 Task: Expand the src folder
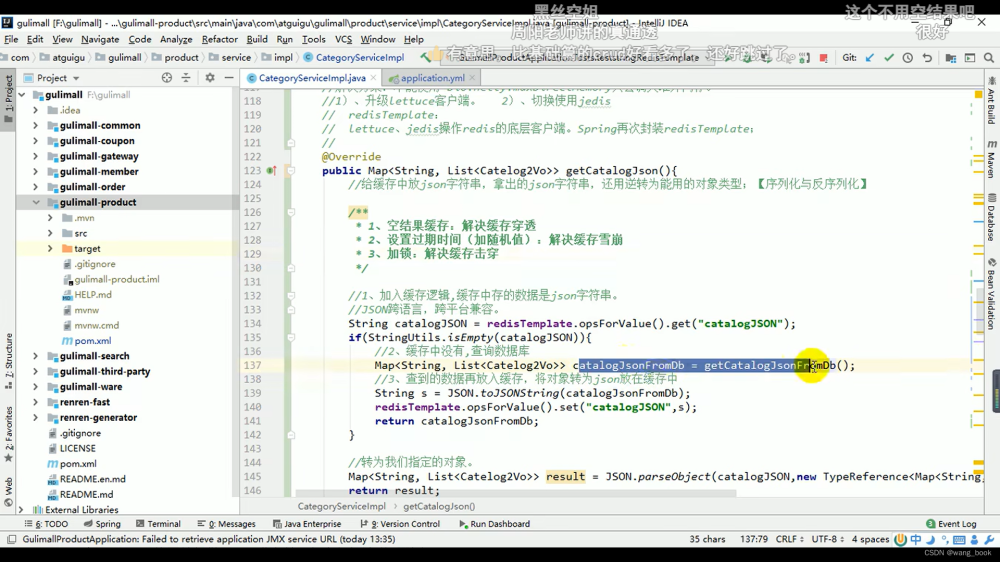tap(50, 233)
